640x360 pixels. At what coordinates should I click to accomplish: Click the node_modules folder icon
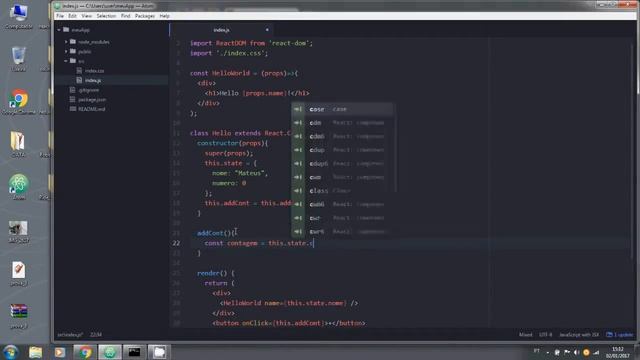click(73, 42)
